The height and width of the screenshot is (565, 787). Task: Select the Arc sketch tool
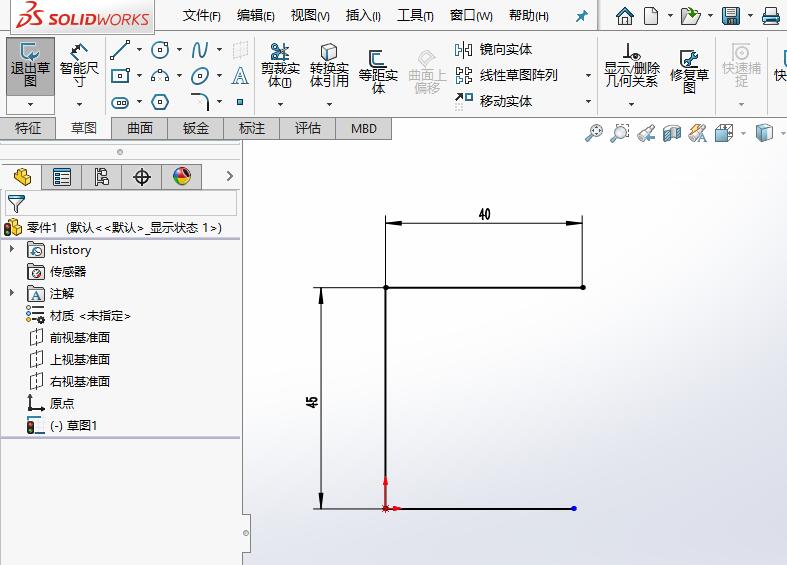tap(160, 76)
